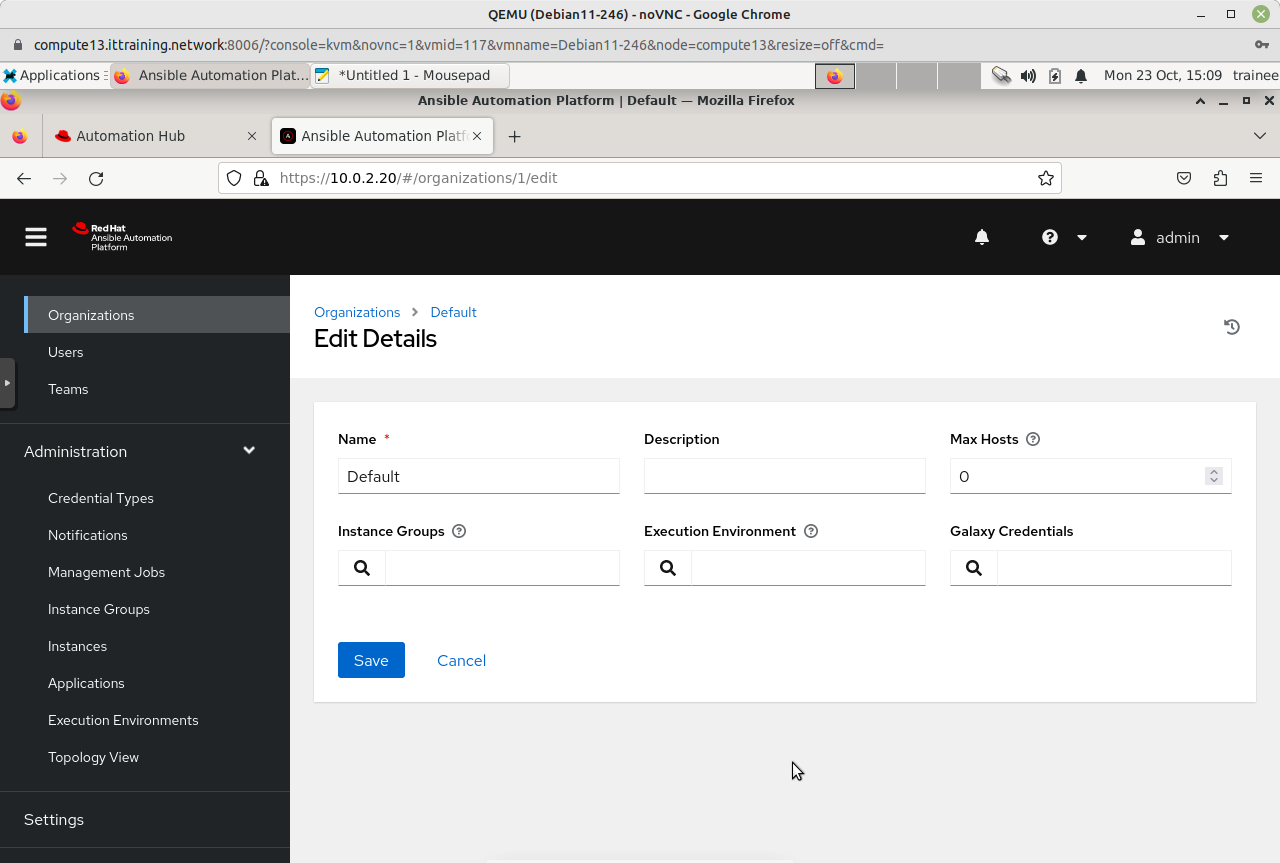Save the organization details

click(371, 660)
